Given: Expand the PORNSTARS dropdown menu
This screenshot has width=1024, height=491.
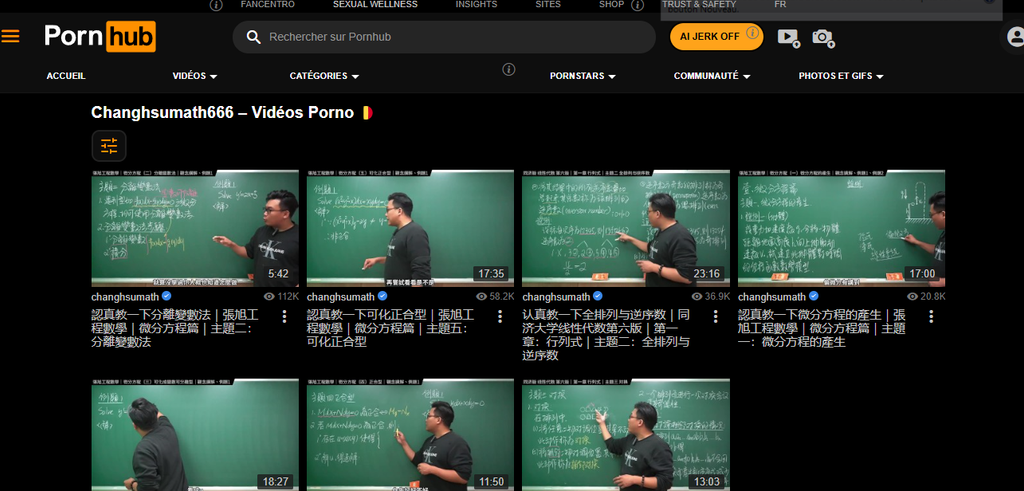Looking at the screenshot, I should [x=583, y=76].
